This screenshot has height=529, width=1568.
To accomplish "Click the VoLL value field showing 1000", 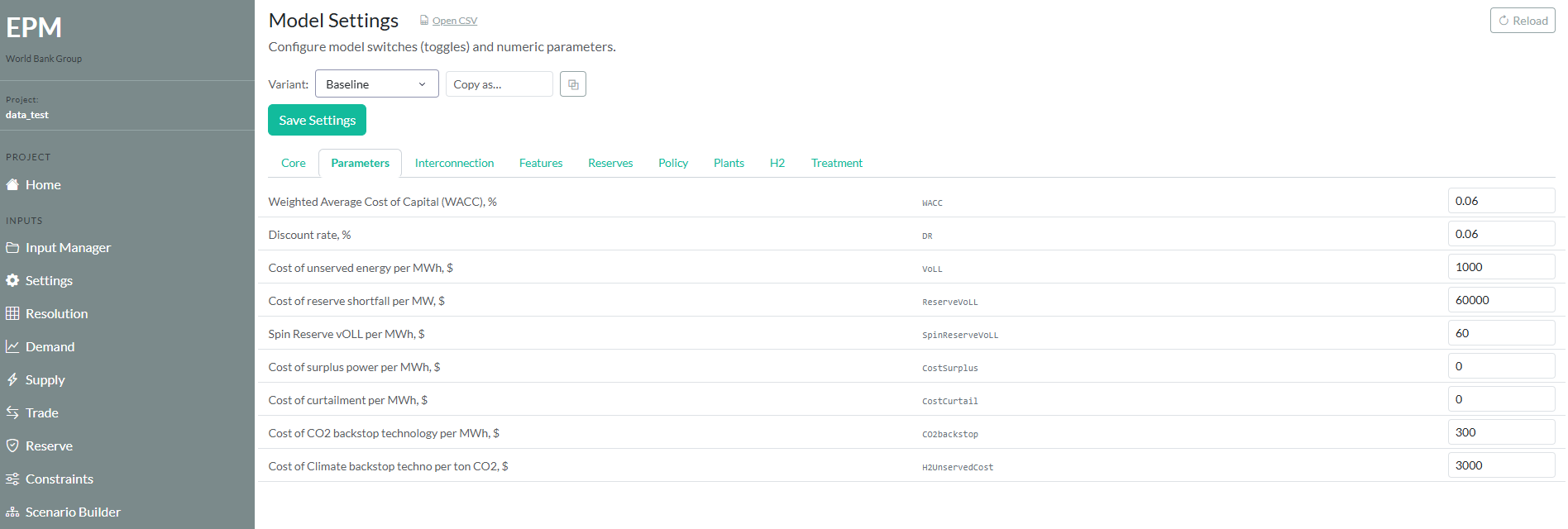I will (1501, 267).
